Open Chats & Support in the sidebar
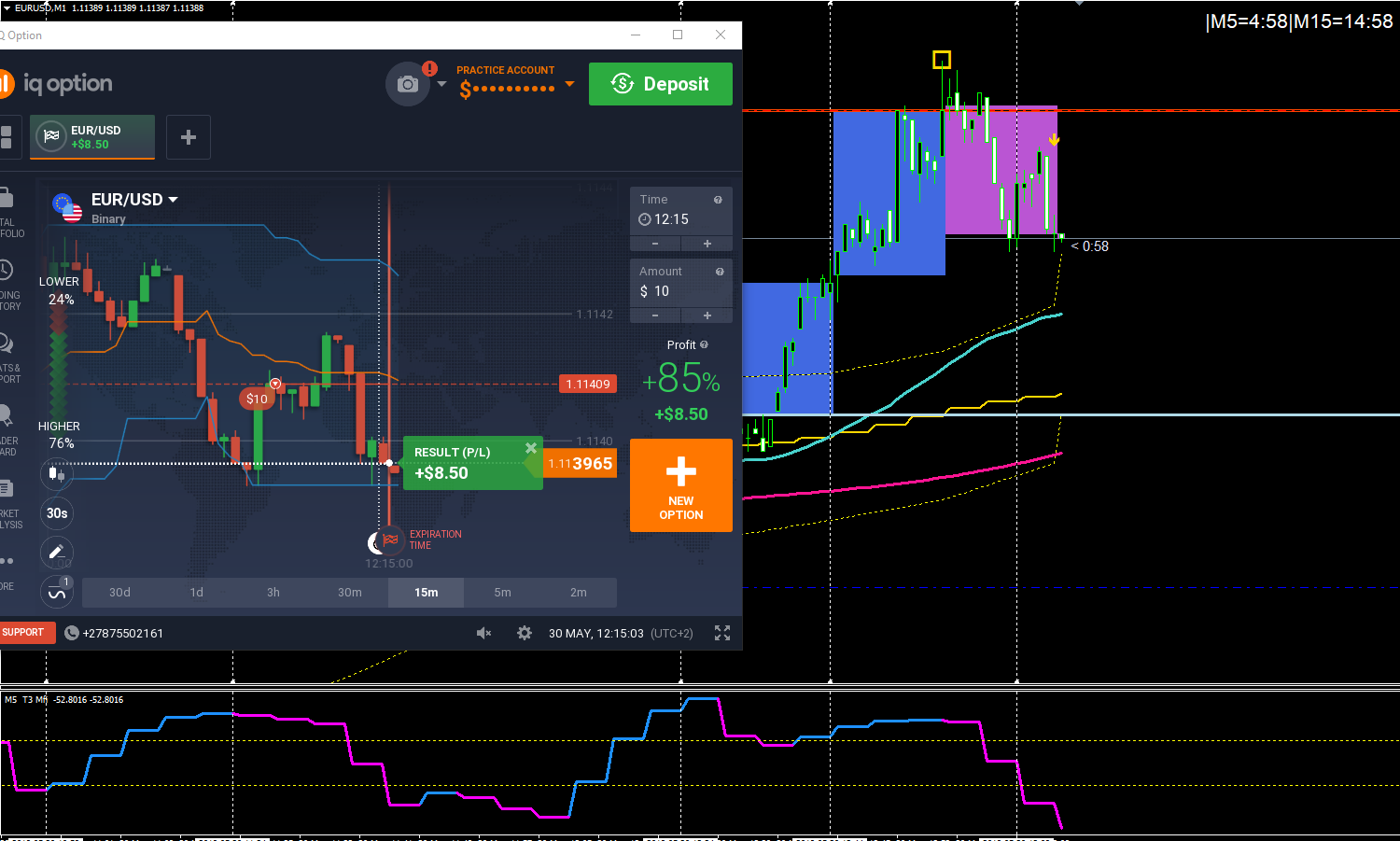Screen dimensions: 1400x841 7,358
